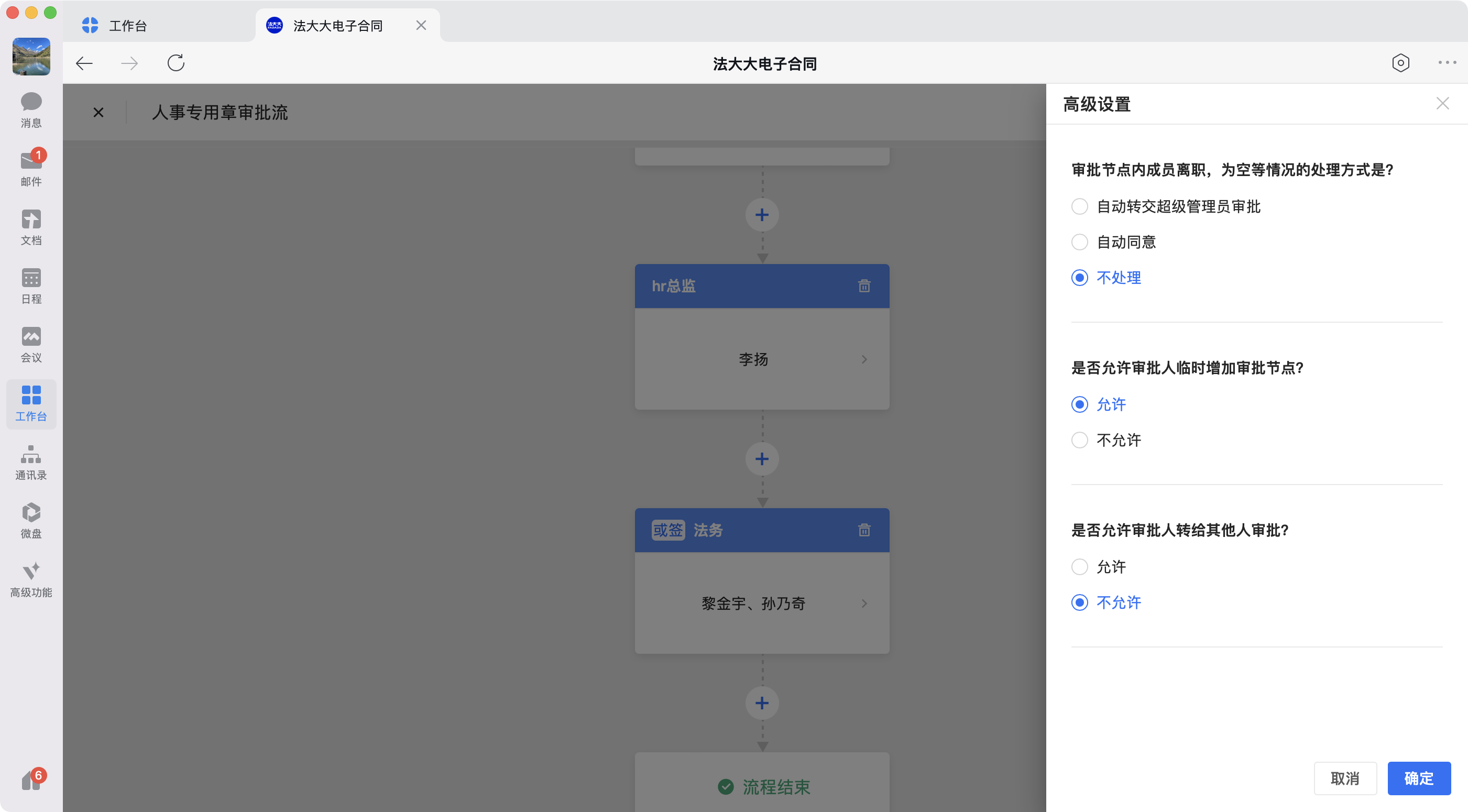Open the 会议 meeting icon

click(31, 345)
